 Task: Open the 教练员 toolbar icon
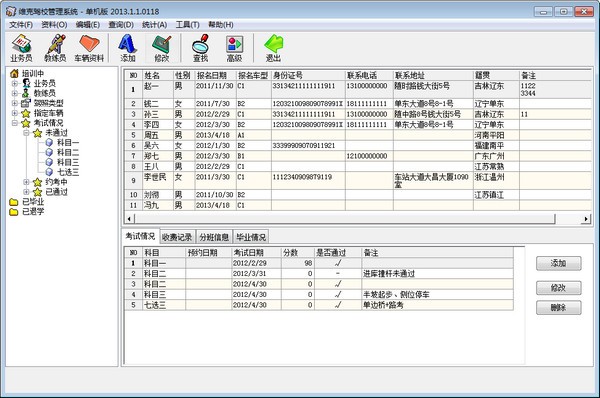pos(55,48)
